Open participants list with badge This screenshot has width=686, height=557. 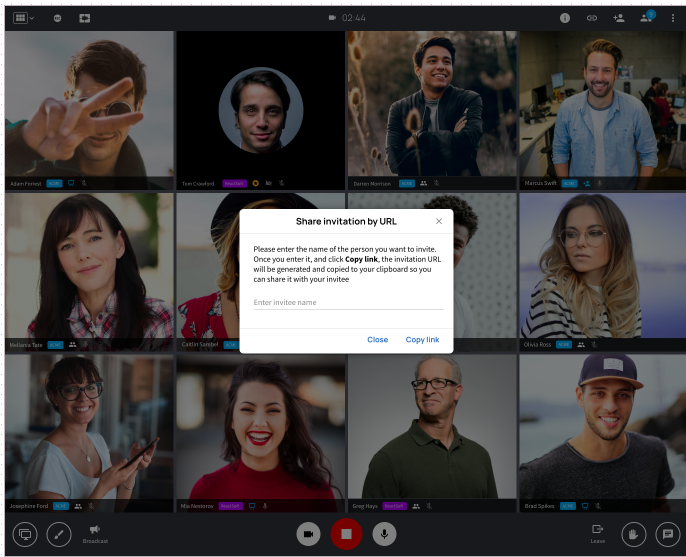pyautogui.click(x=647, y=17)
